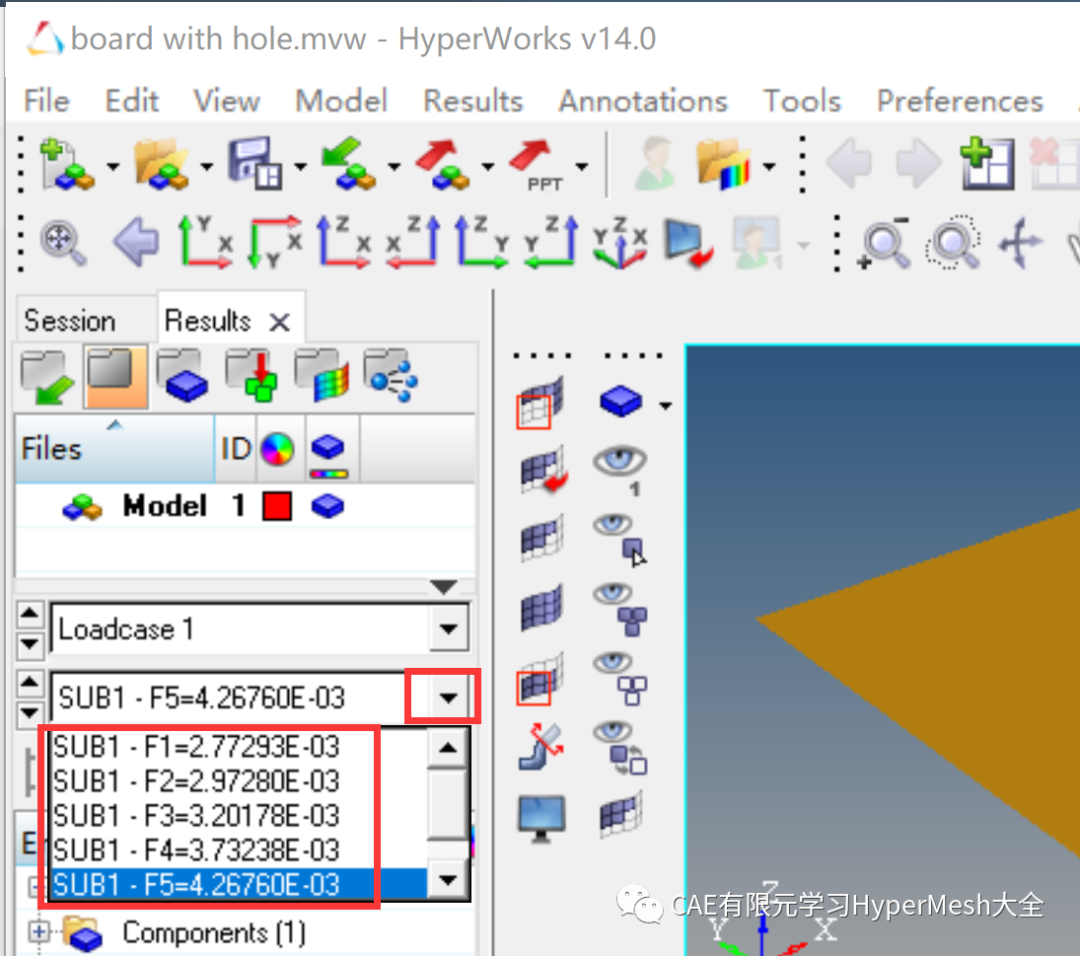The image size is (1080, 956).
Task: Open the Loadcase 1 dropdown
Action: [447, 630]
